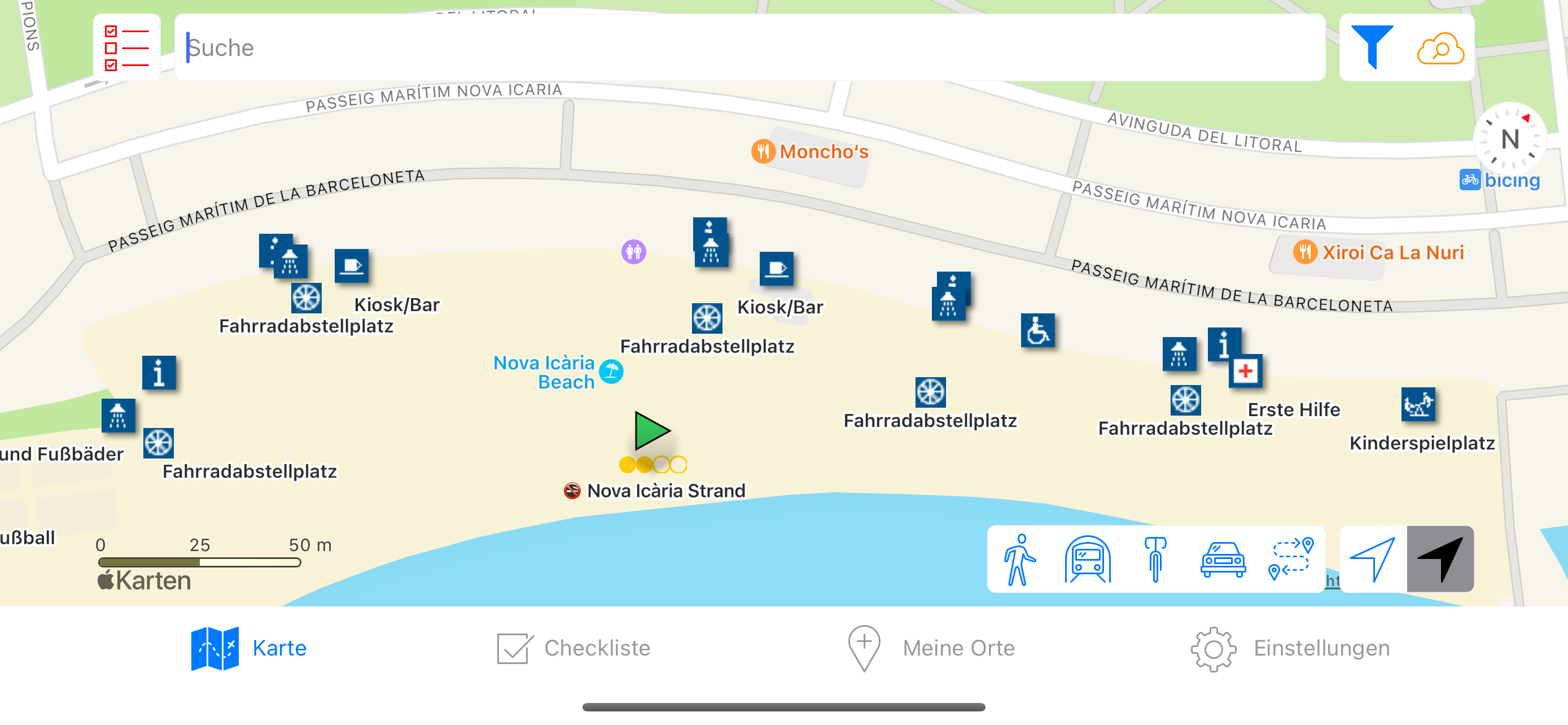Open the Einstellungen tab
The image size is (1568, 725).
coord(1290,648)
